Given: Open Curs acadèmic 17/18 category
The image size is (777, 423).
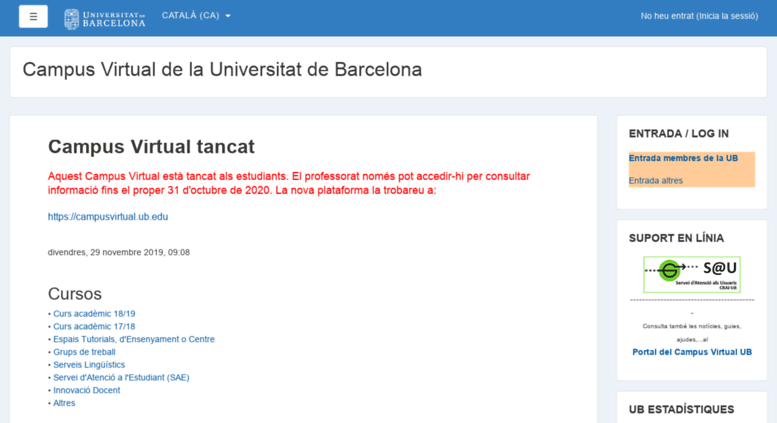Looking at the screenshot, I should coord(94,326).
